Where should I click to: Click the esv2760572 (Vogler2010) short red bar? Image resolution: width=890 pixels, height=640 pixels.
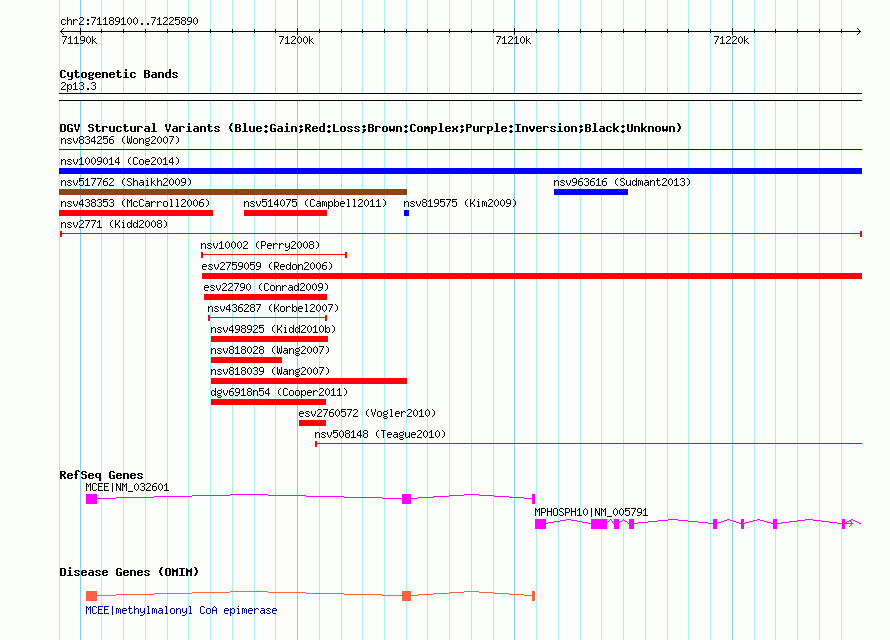pyautogui.click(x=313, y=423)
